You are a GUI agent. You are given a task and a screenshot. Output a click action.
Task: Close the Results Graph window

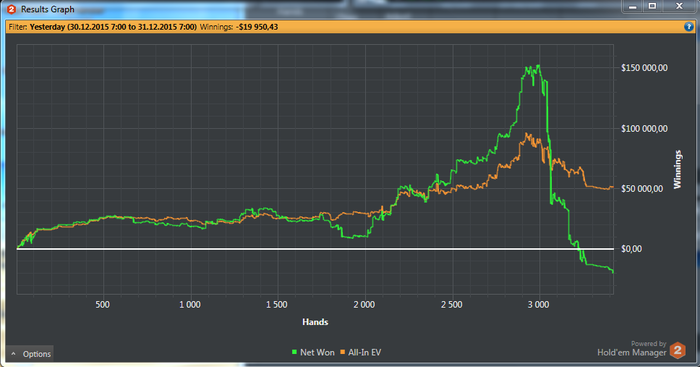(679, 6)
